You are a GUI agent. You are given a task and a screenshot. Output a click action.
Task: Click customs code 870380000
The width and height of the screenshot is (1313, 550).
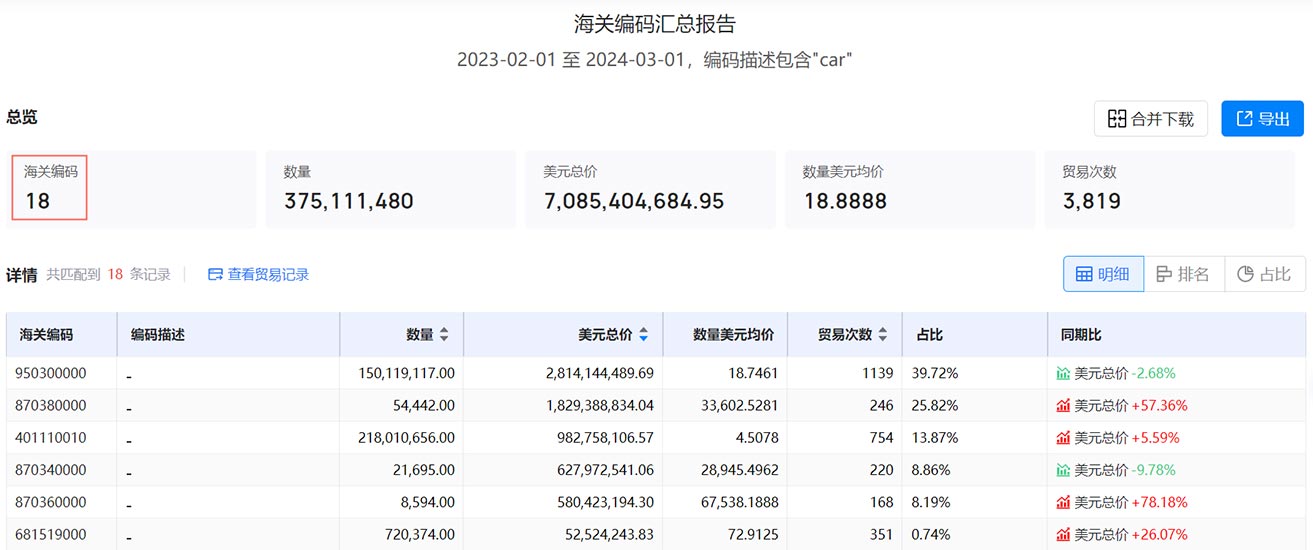pyautogui.click(x=51, y=406)
